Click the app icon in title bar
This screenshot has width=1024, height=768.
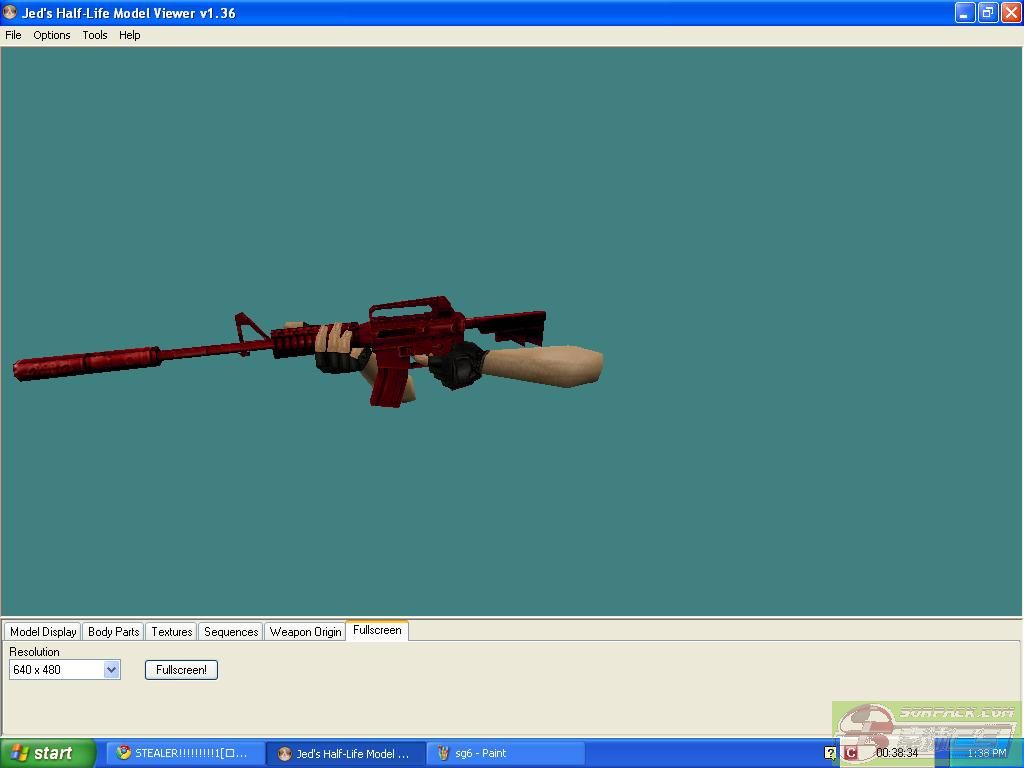pyautogui.click(x=11, y=13)
